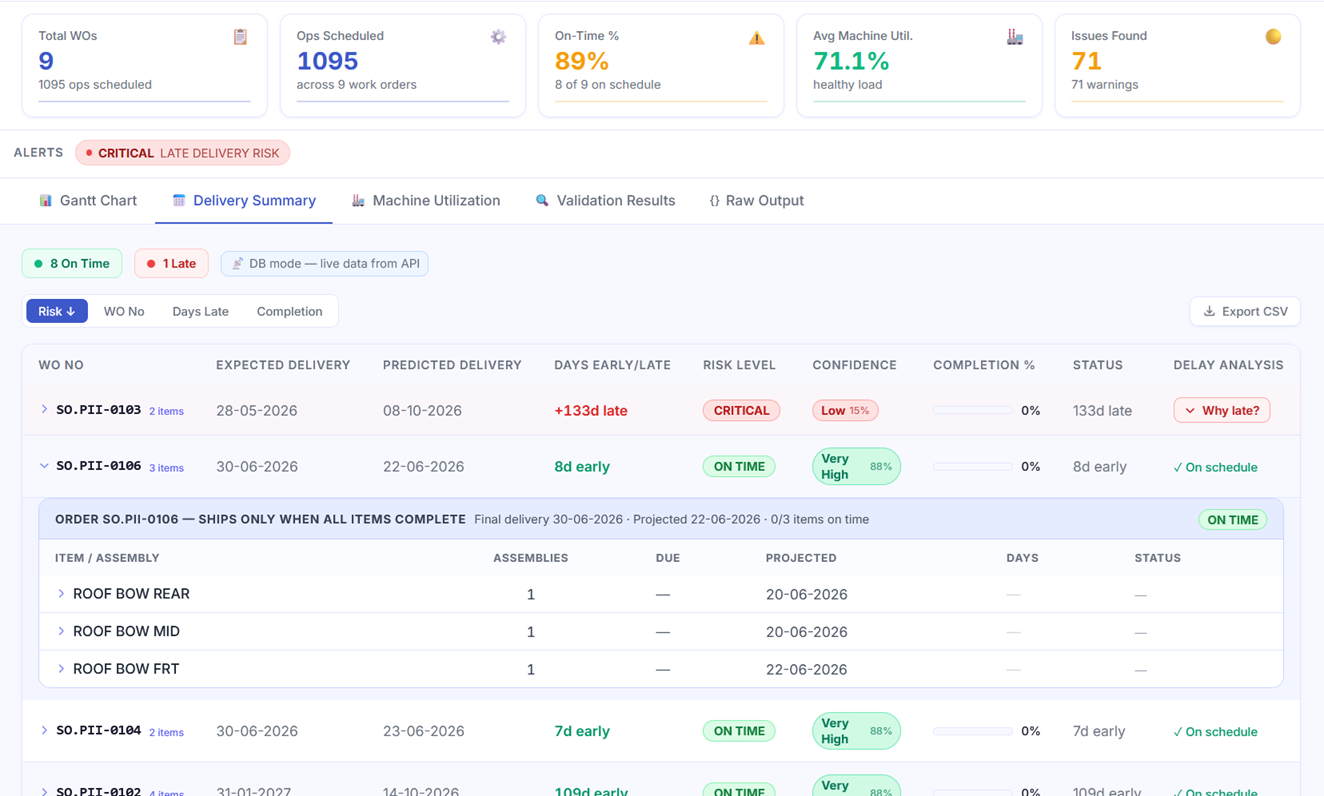This screenshot has width=1324, height=796.
Task: Click predicted delivery 08-10-2026
Action: click(422, 410)
